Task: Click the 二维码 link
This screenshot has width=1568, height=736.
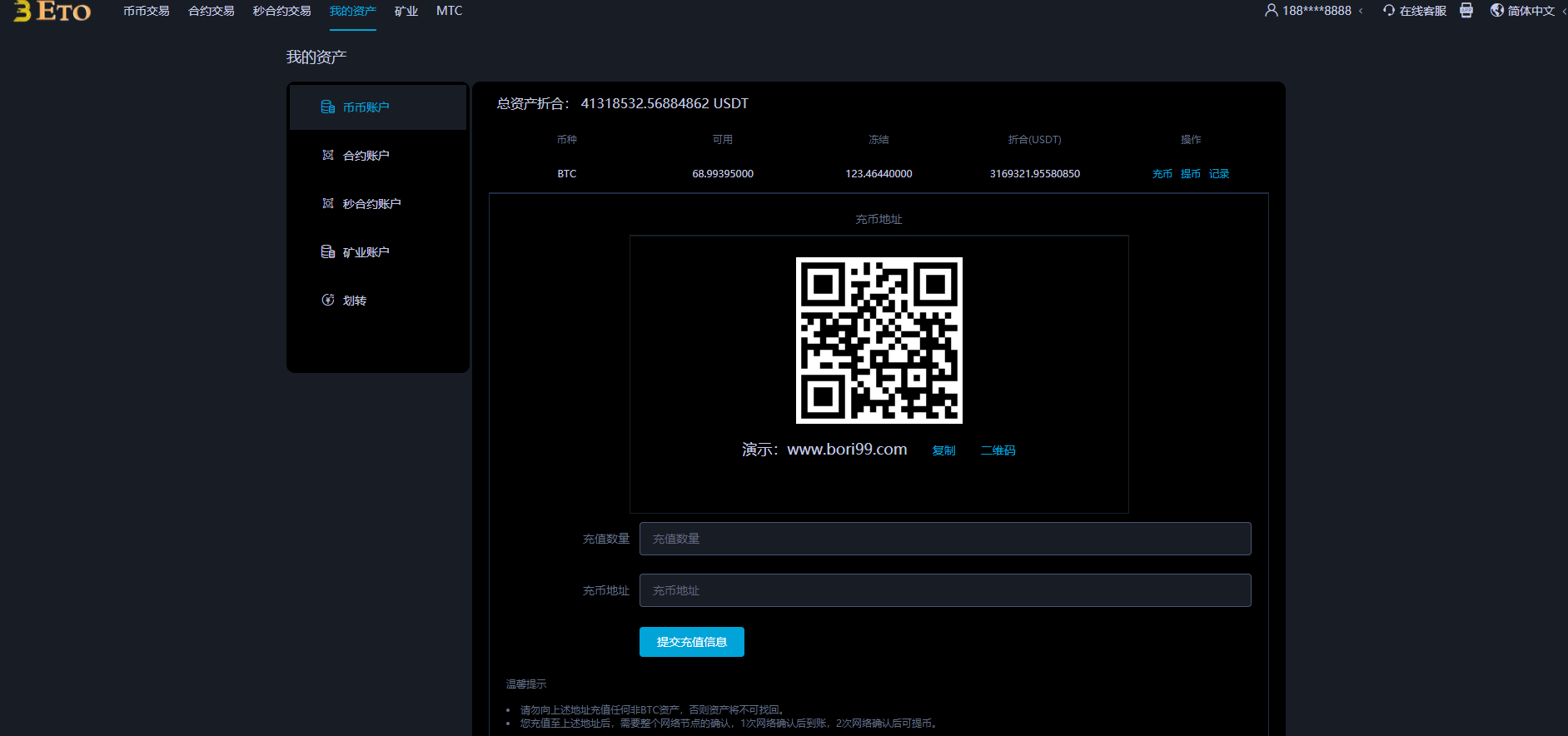Action: click(x=998, y=450)
